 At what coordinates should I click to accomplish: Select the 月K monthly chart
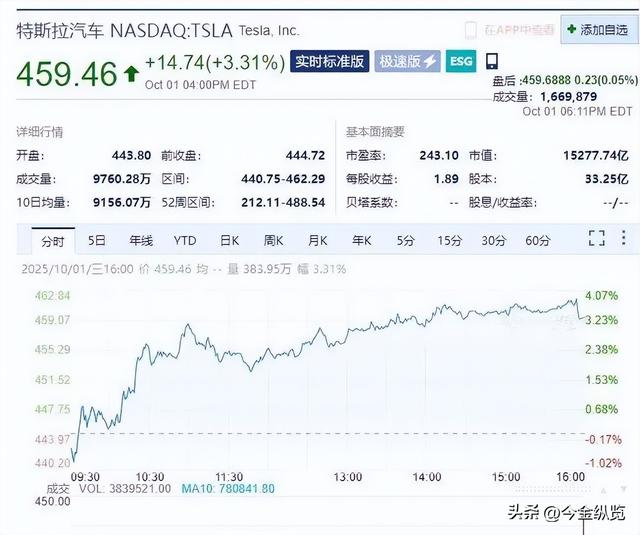point(317,240)
